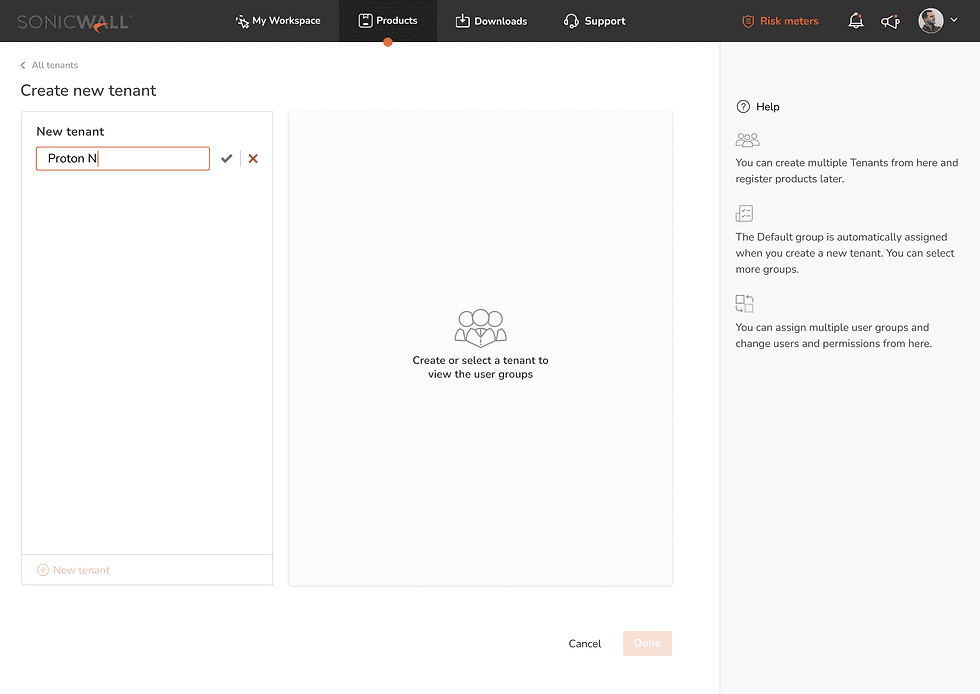Open My Workspace menu
This screenshot has width=980, height=694.
[278, 21]
